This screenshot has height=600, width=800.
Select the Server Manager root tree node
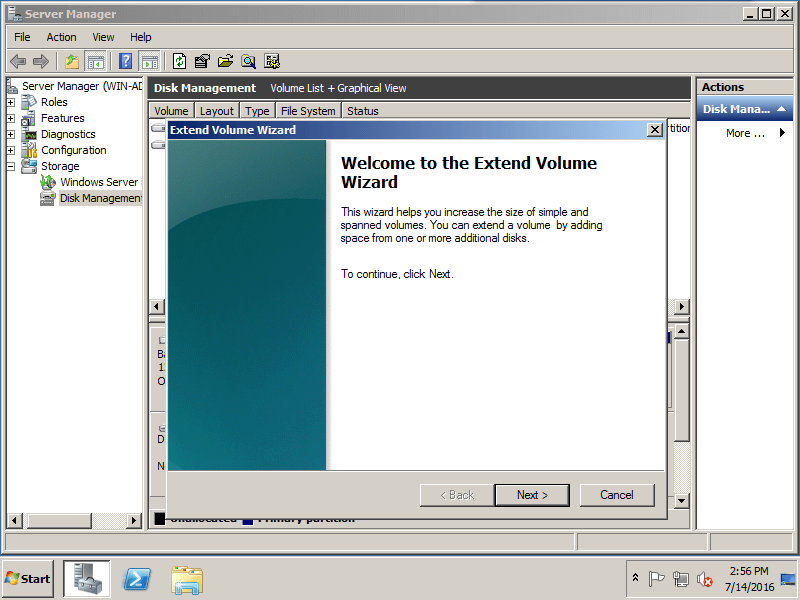pos(82,86)
